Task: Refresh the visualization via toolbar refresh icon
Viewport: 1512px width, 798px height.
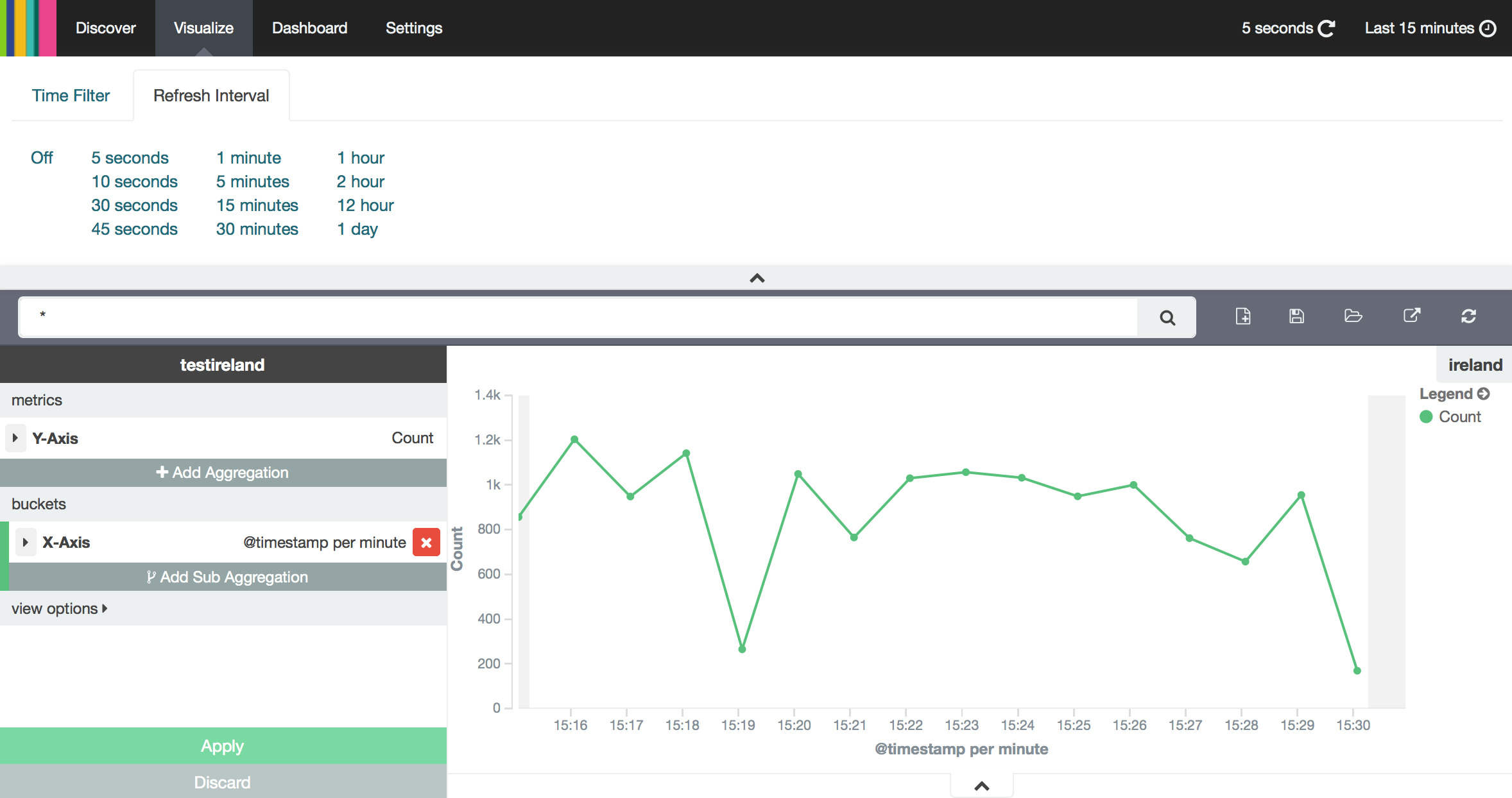Action: pos(1468,316)
